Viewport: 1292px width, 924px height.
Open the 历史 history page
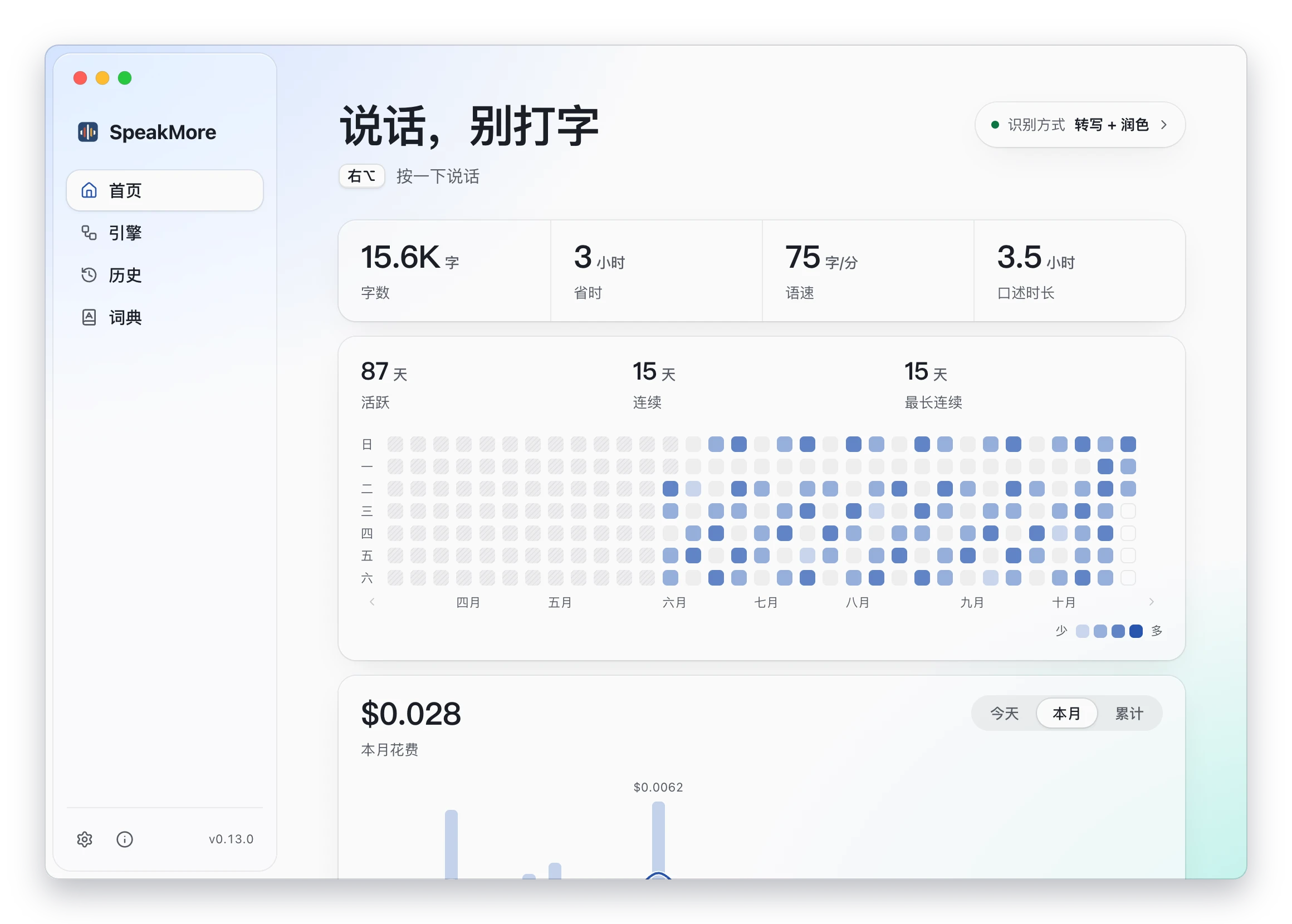coord(164,275)
